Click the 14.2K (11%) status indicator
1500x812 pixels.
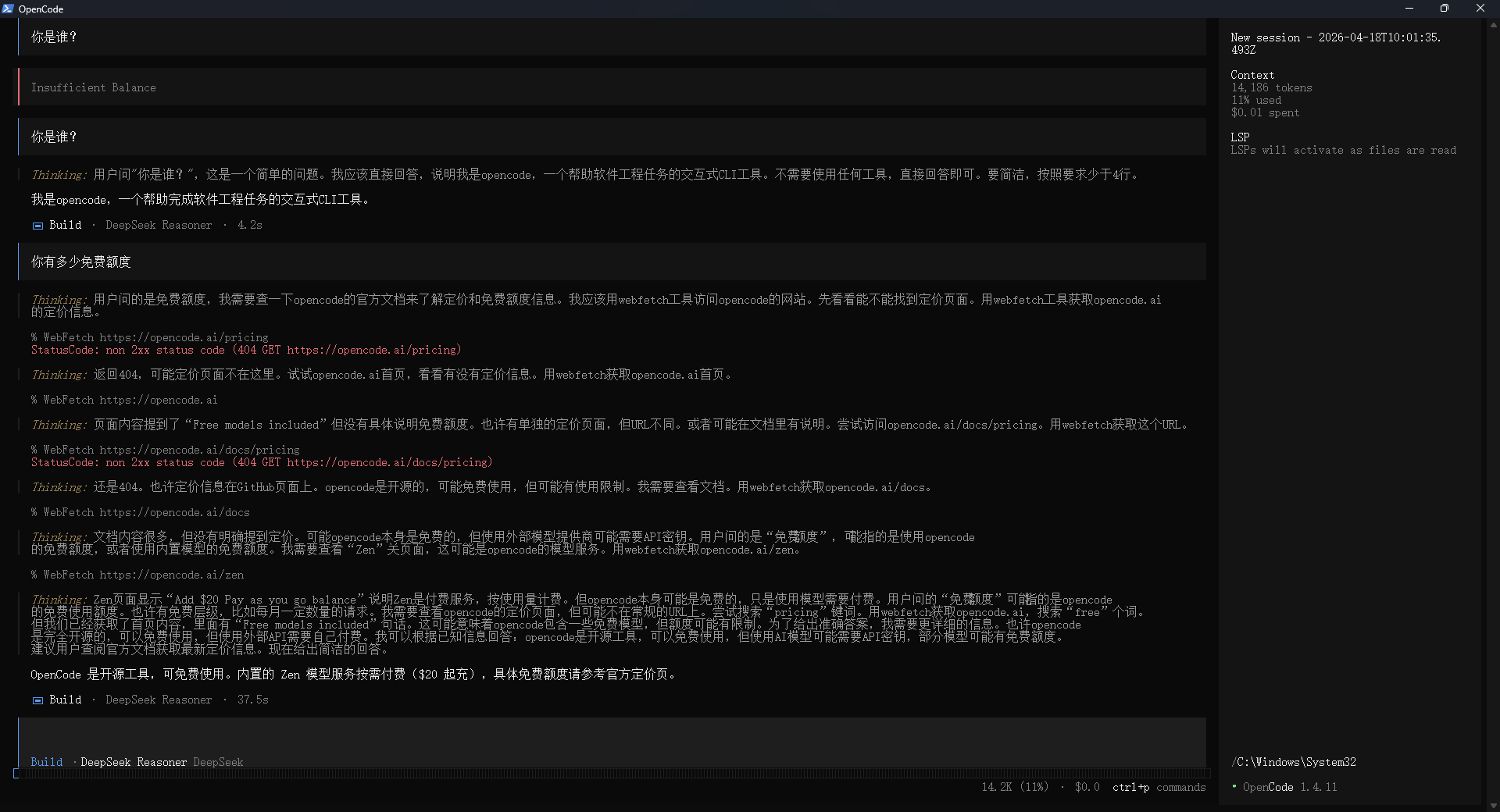(x=1016, y=787)
